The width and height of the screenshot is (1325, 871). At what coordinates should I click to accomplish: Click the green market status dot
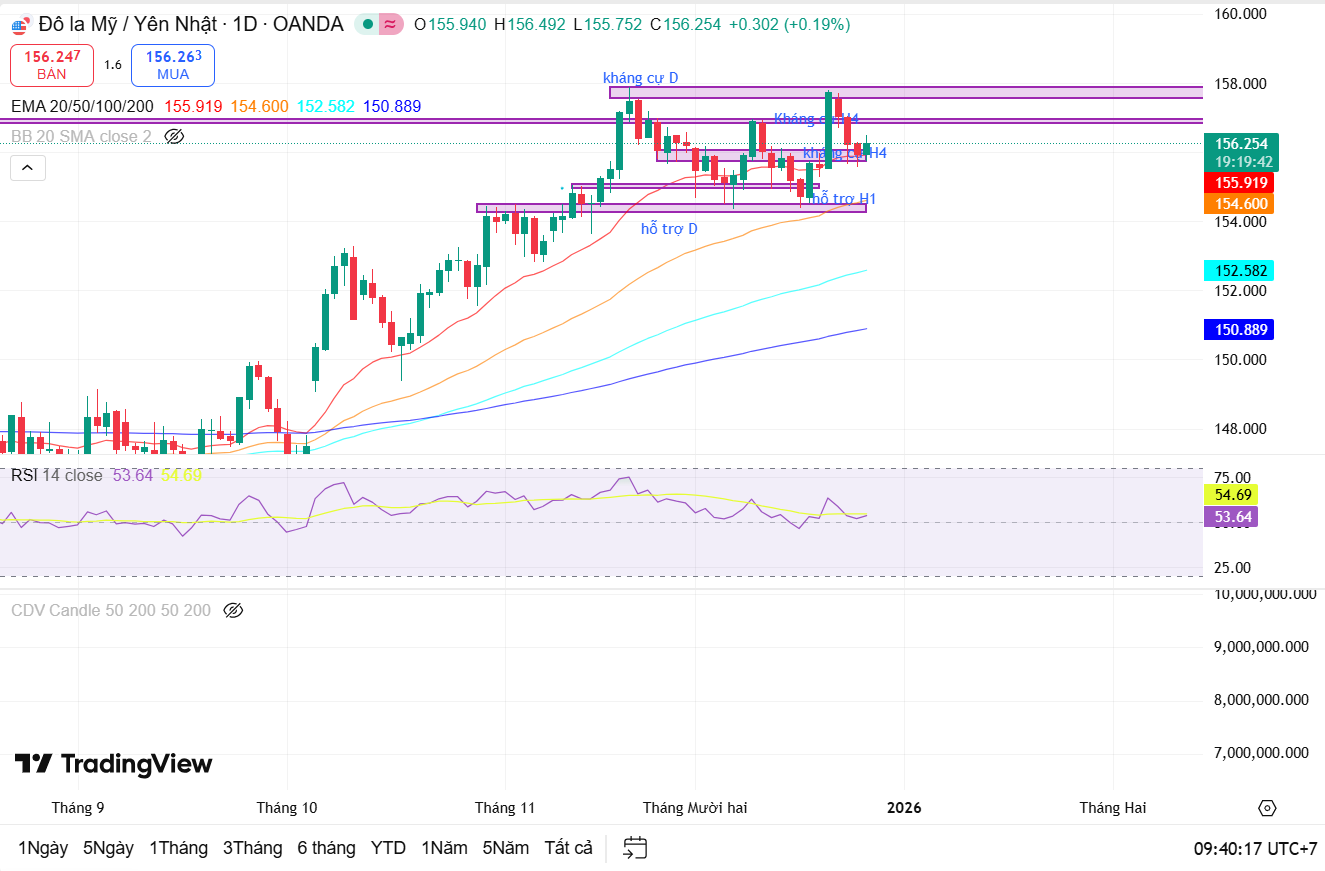(369, 25)
